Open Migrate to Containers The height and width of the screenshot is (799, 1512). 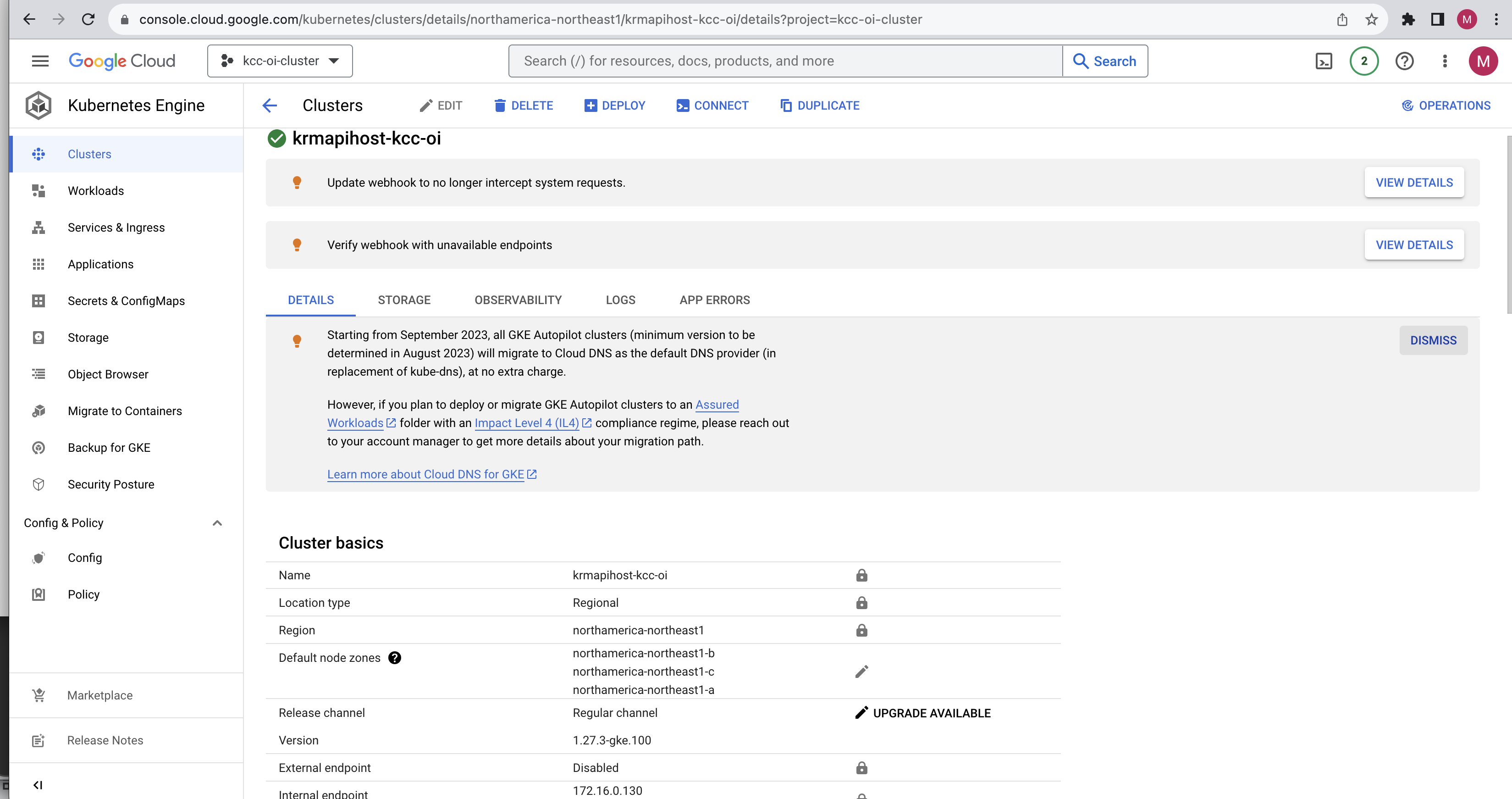click(124, 411)
